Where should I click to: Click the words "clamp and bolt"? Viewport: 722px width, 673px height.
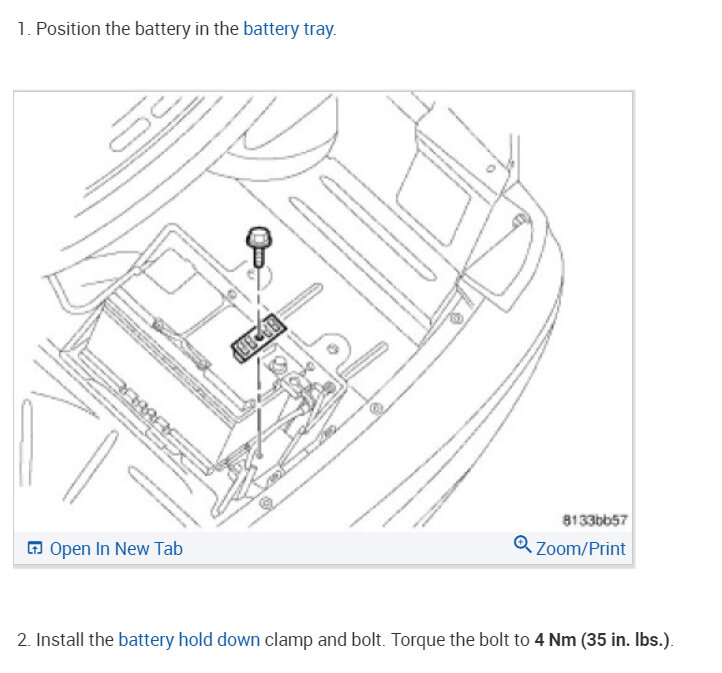[x=323, y=639]
